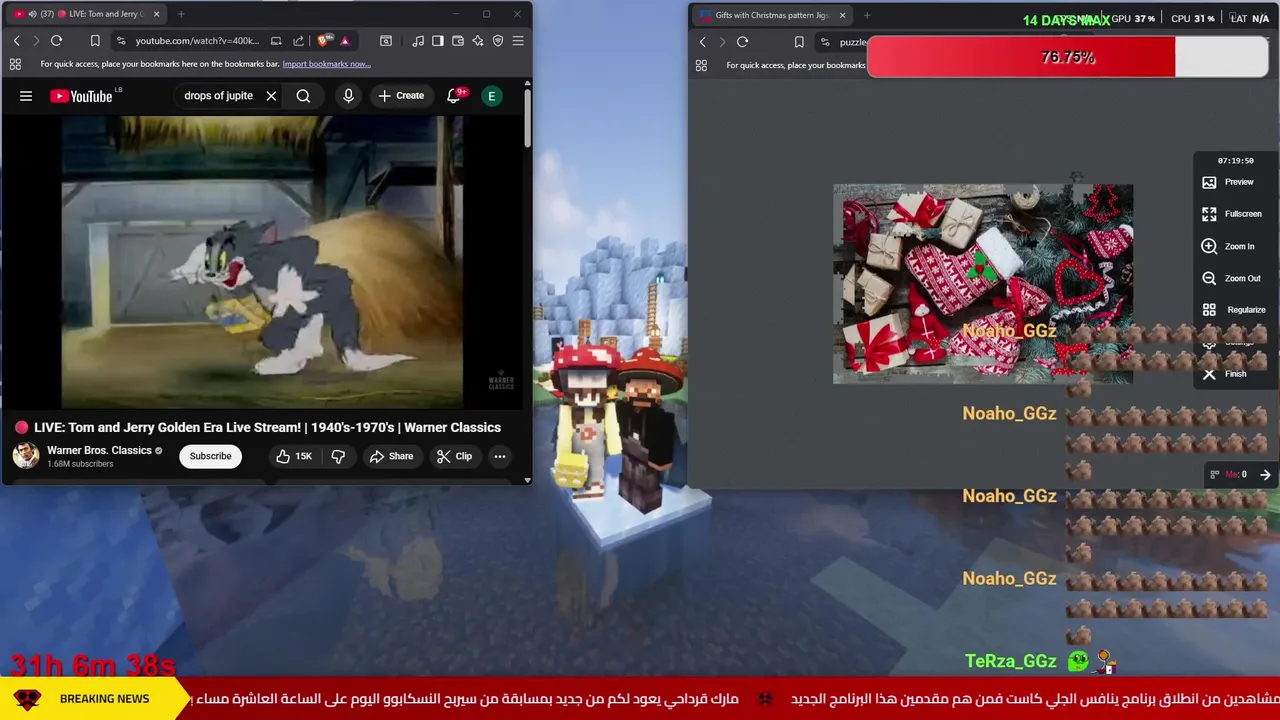
Task: Share the Tom and Jerry live stream
Action: (x=391, y=456)
